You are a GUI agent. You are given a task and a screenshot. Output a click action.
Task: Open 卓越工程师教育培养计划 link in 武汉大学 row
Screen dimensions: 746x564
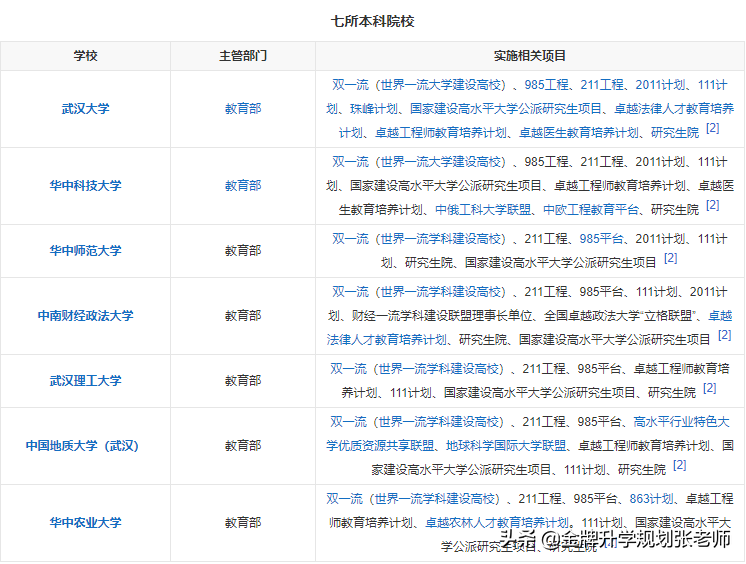pyautogui.click(x=441, y=133)
